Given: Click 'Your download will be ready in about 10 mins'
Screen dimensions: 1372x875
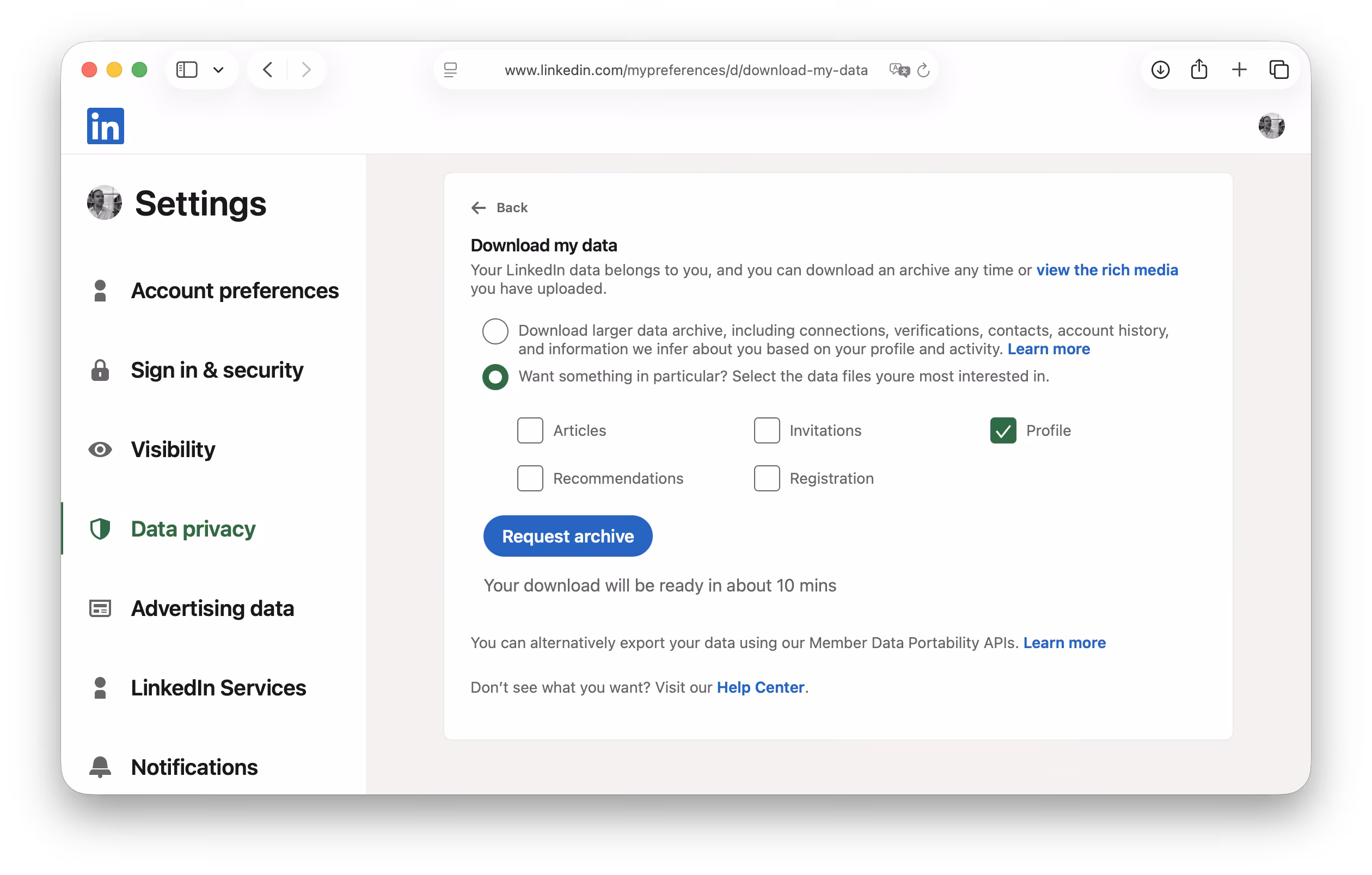Looking at the screenshot, I should (660, 586).
